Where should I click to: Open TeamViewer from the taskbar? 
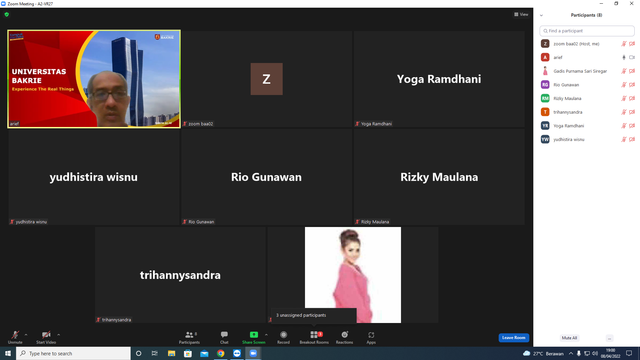click(x=237, y=353)
